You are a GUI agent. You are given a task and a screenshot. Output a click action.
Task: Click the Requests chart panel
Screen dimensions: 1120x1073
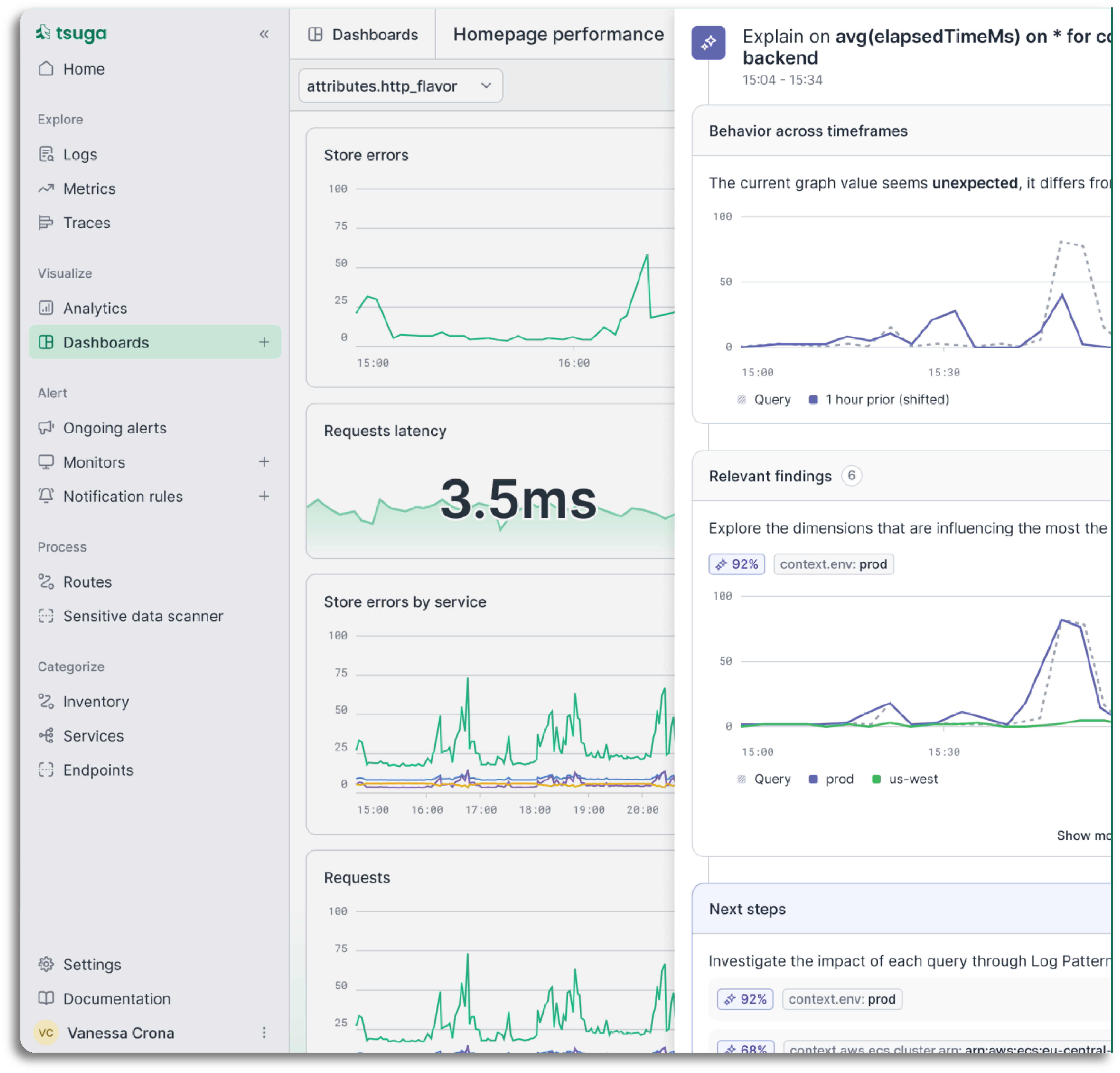(x=490, y=952)
